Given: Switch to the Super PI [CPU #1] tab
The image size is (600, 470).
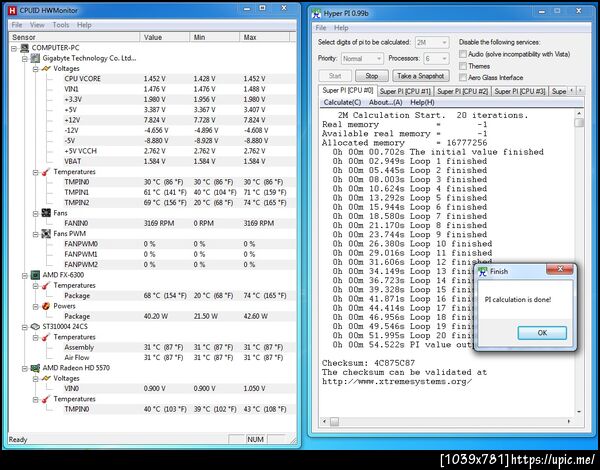Looking at the screenshot, I should tap(405, 91).
